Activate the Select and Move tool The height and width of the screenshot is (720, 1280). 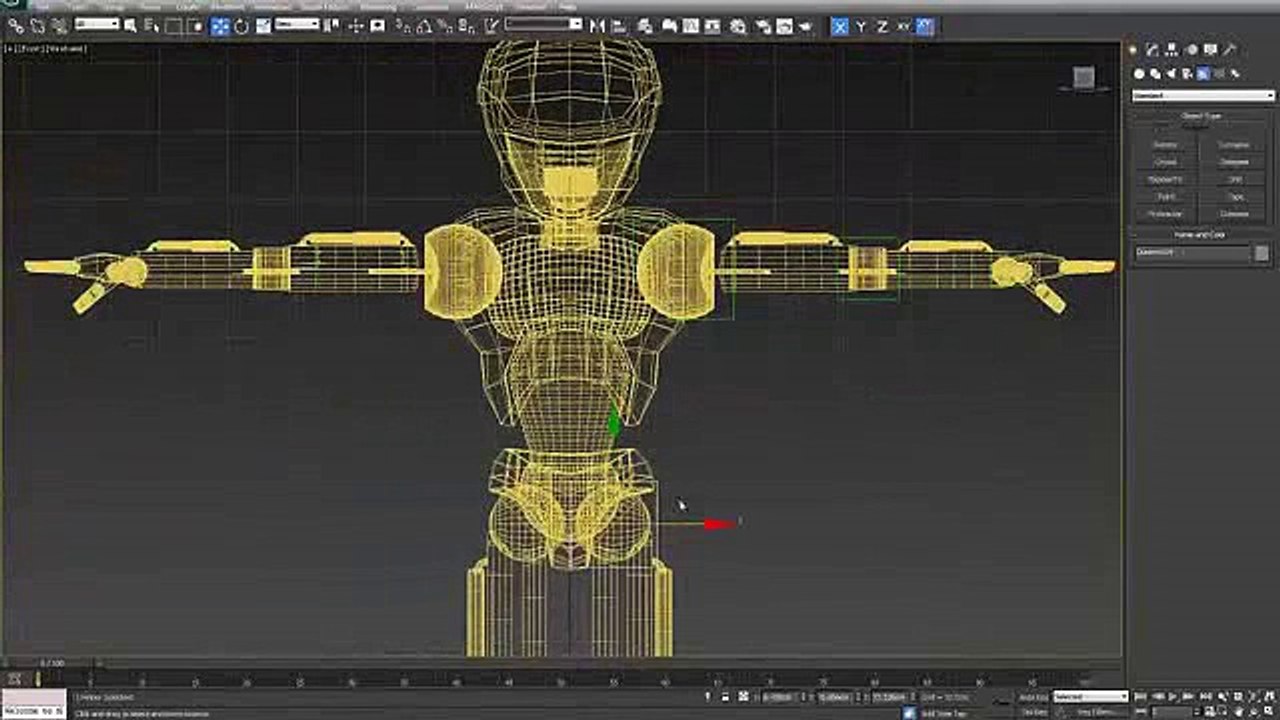pyautogui.click(x=220, y=26)
